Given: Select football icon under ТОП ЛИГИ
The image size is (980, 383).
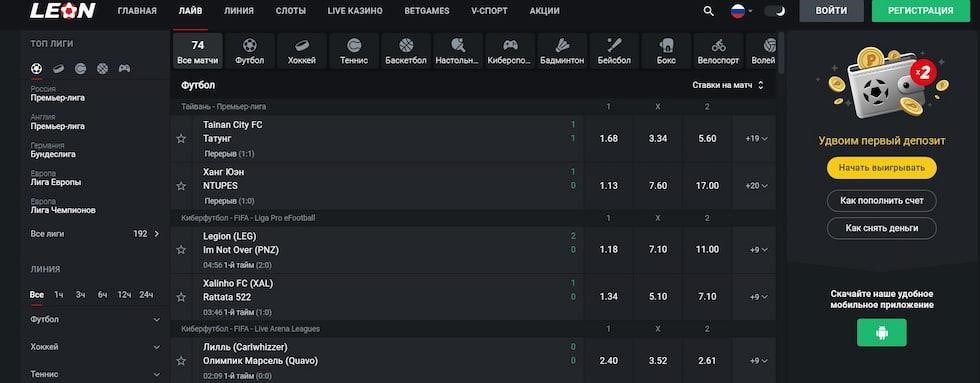Looking at the screenshot, I should coord(37,69).
